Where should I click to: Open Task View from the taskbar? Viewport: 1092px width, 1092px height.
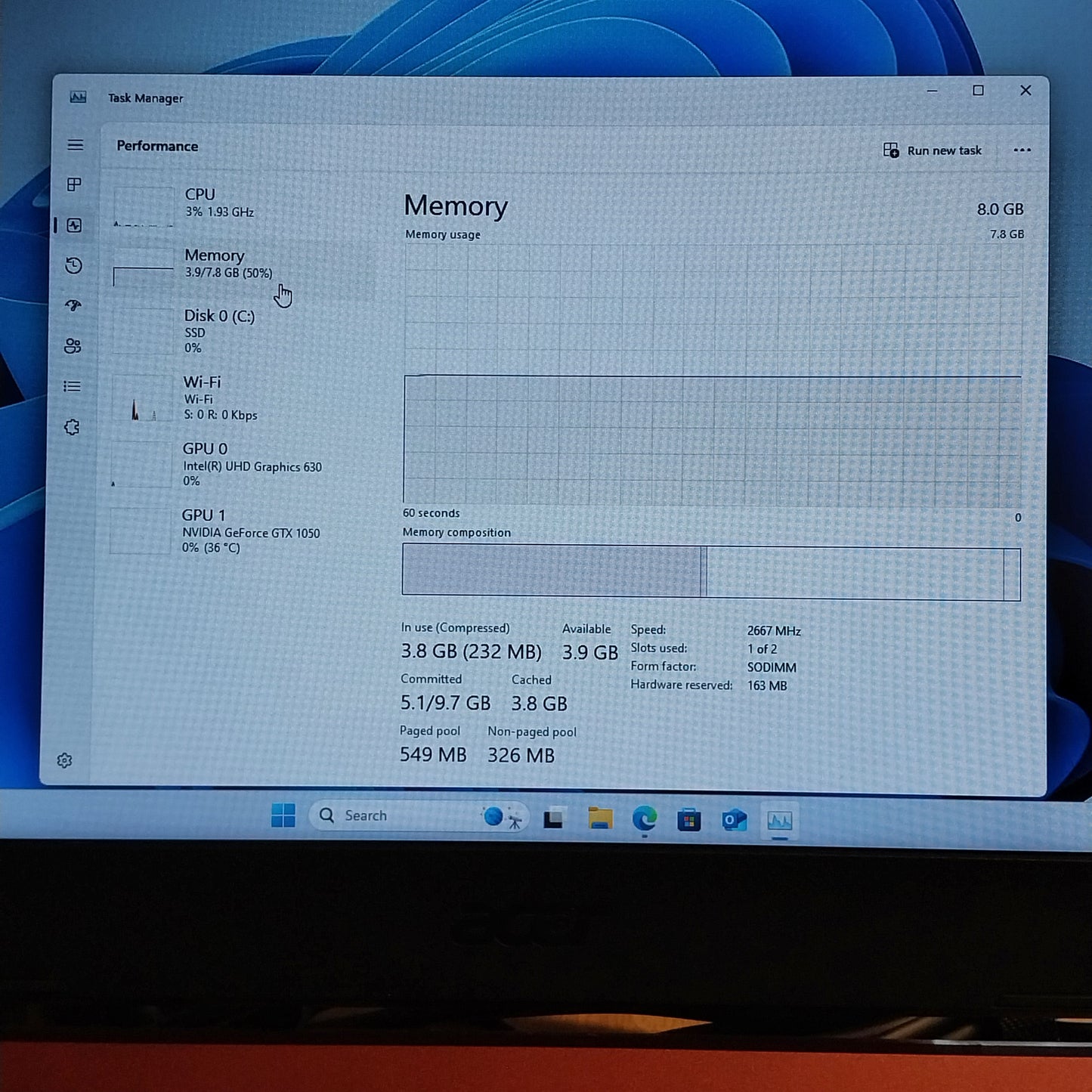tap(554, 818)
